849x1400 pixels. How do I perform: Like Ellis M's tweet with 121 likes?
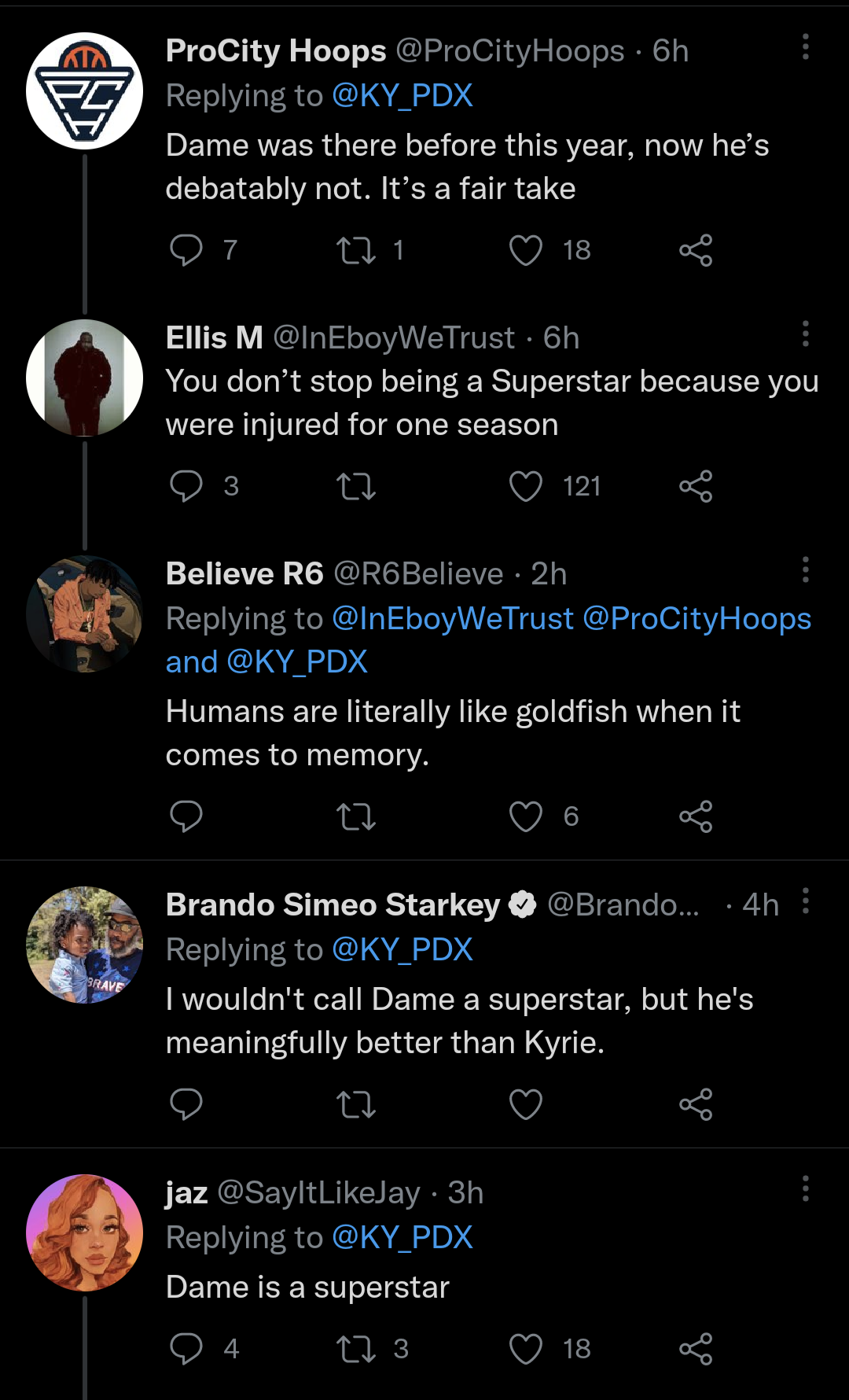[526, 486]
